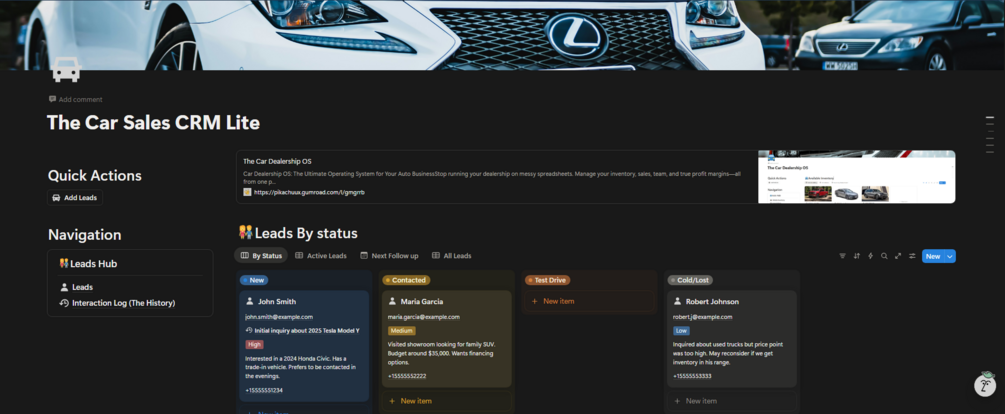Image resolution: width=1005 pixels, height=414 pixels.
Task: Click the High priority tag
Action: (x=254, y=344)
